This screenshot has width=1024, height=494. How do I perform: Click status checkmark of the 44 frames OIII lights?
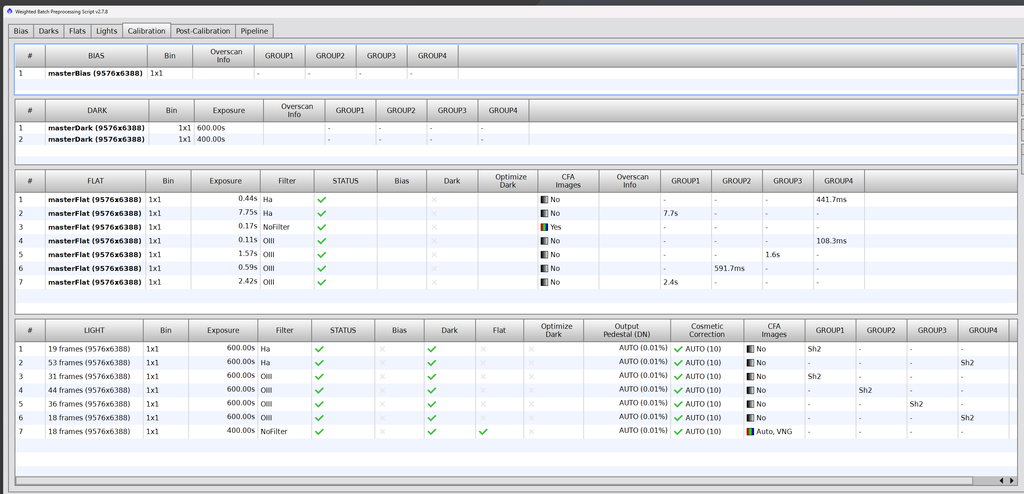click(319, 390)
